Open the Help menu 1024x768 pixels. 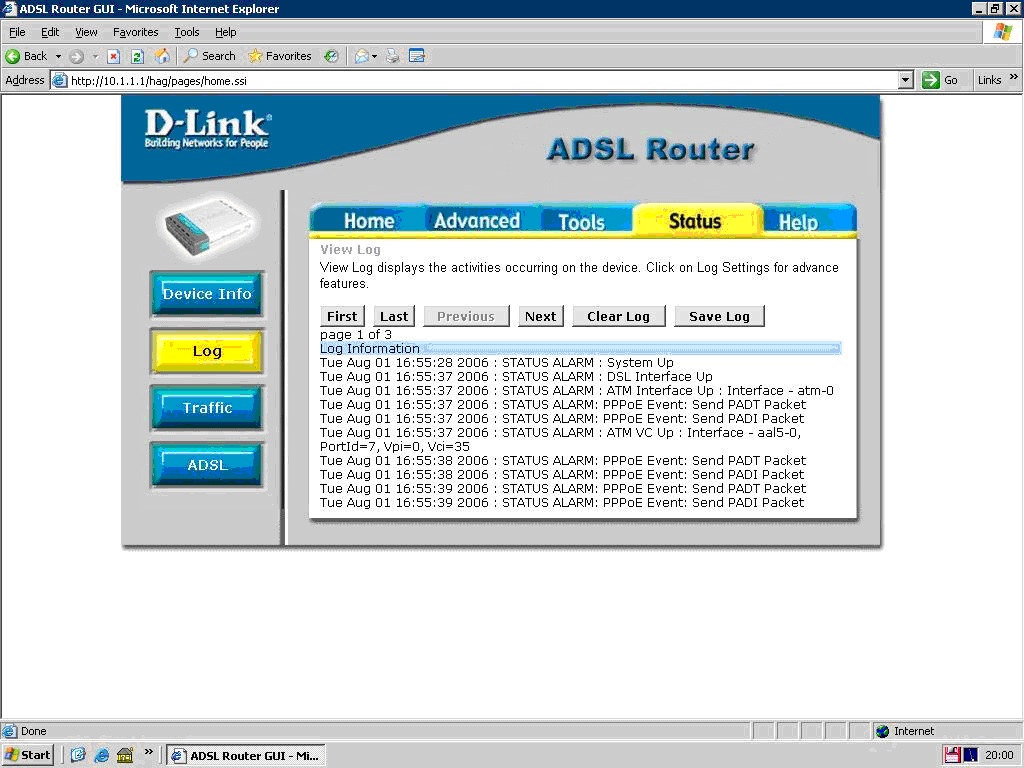click(225, 32)
